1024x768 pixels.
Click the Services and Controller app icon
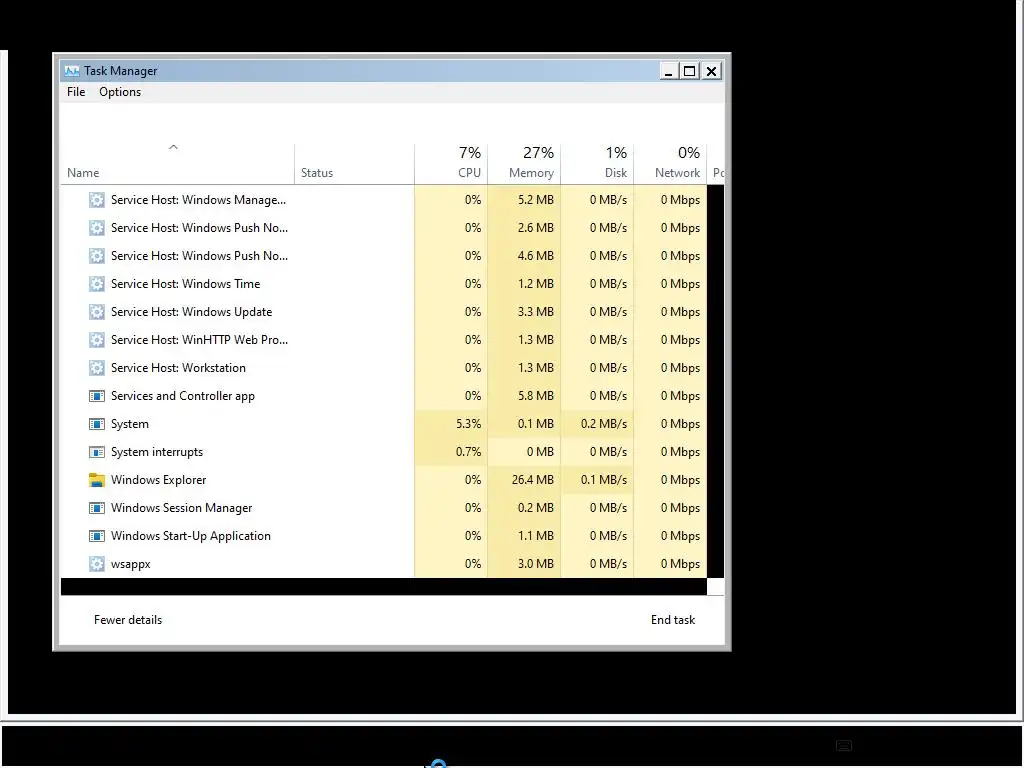[97, 396]
